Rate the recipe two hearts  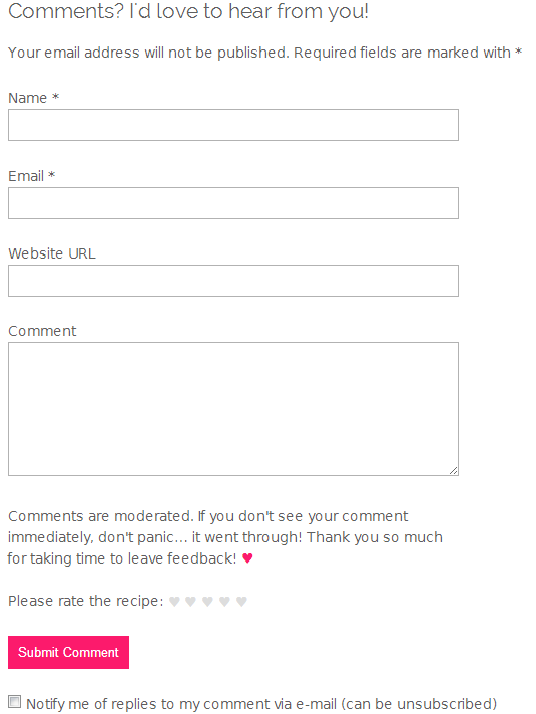coord(190,602)
